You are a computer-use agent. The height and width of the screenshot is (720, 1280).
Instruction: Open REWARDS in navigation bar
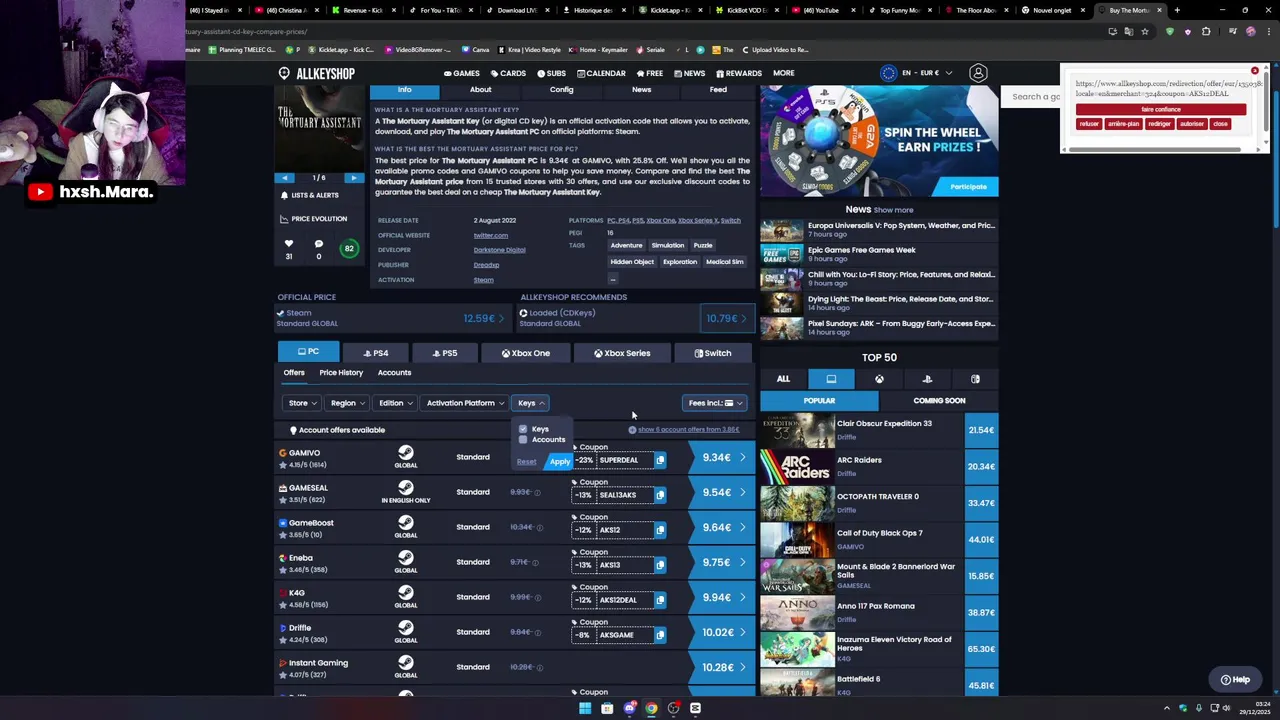point(738,73)
